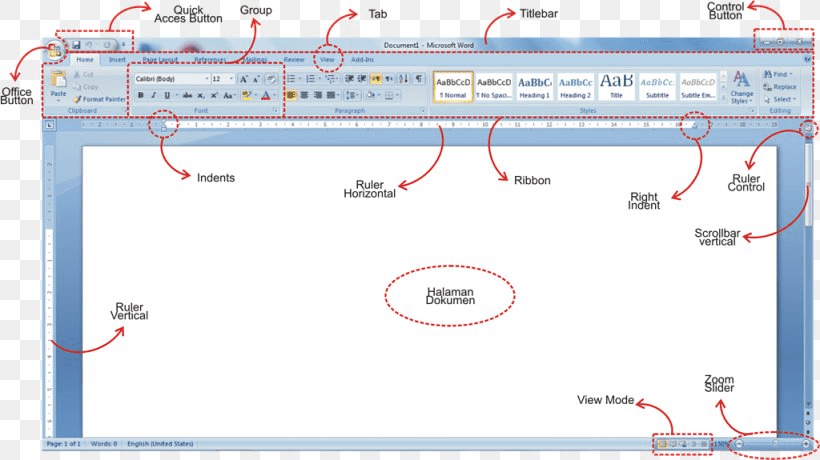Click the Bullets list icon
Image resolution: width=820 pixels, height=460 pixels.
tap(291, 79)
